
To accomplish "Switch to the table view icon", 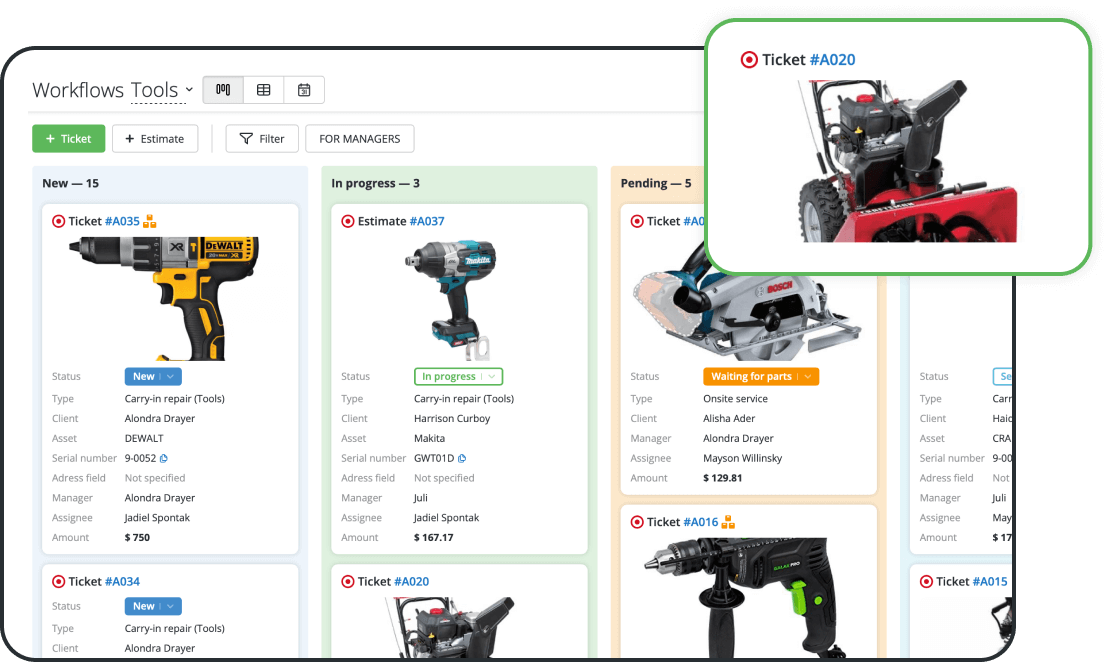I will [264, 89].
